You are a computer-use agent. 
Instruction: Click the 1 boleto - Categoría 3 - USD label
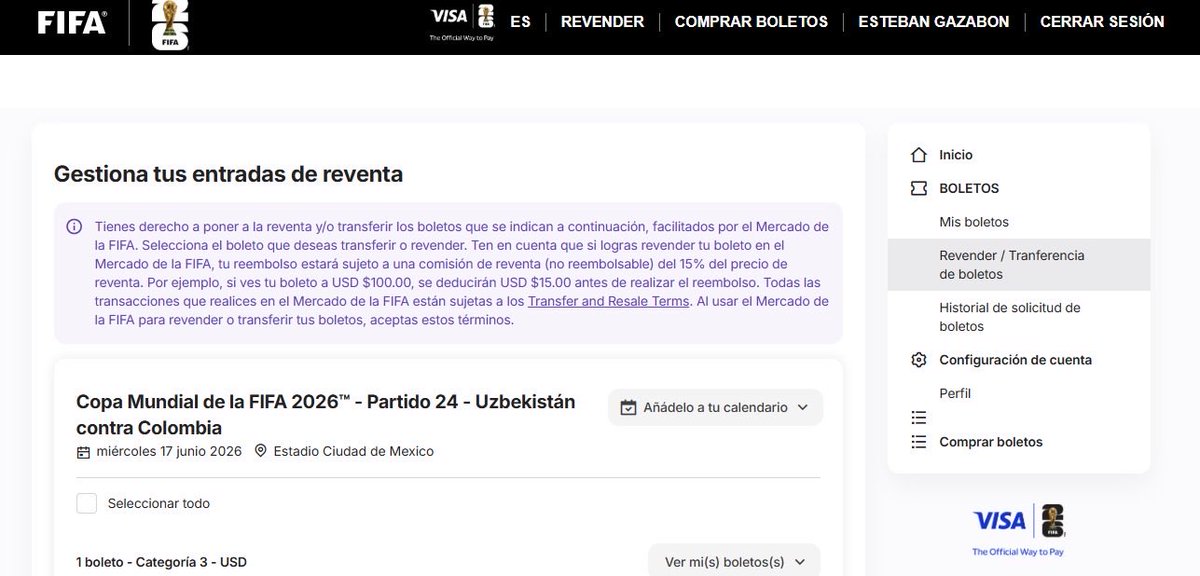tap(161, 562)
